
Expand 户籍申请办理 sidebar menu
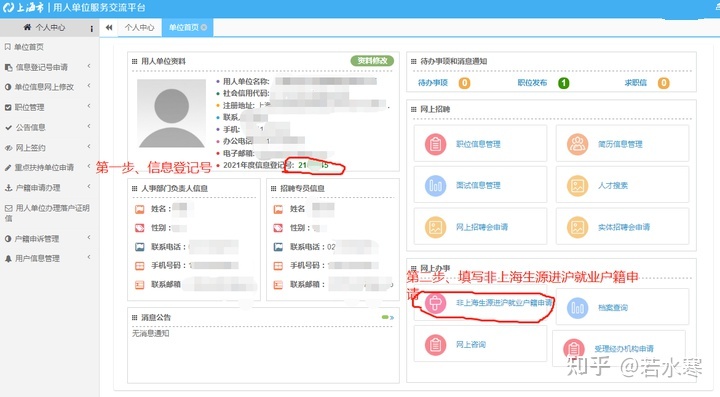coord(47,187)
